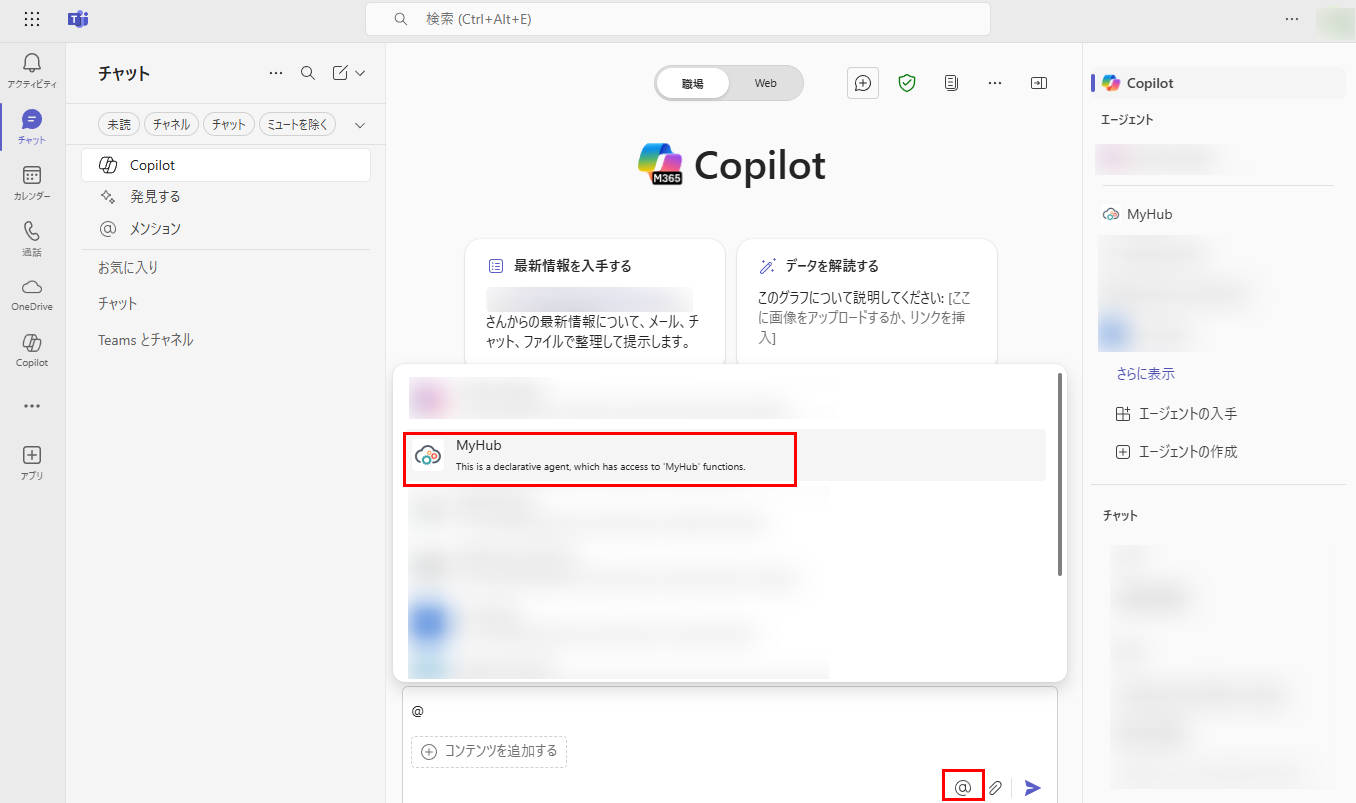Open Copilot header more options ellipsis

click(995, 83)
